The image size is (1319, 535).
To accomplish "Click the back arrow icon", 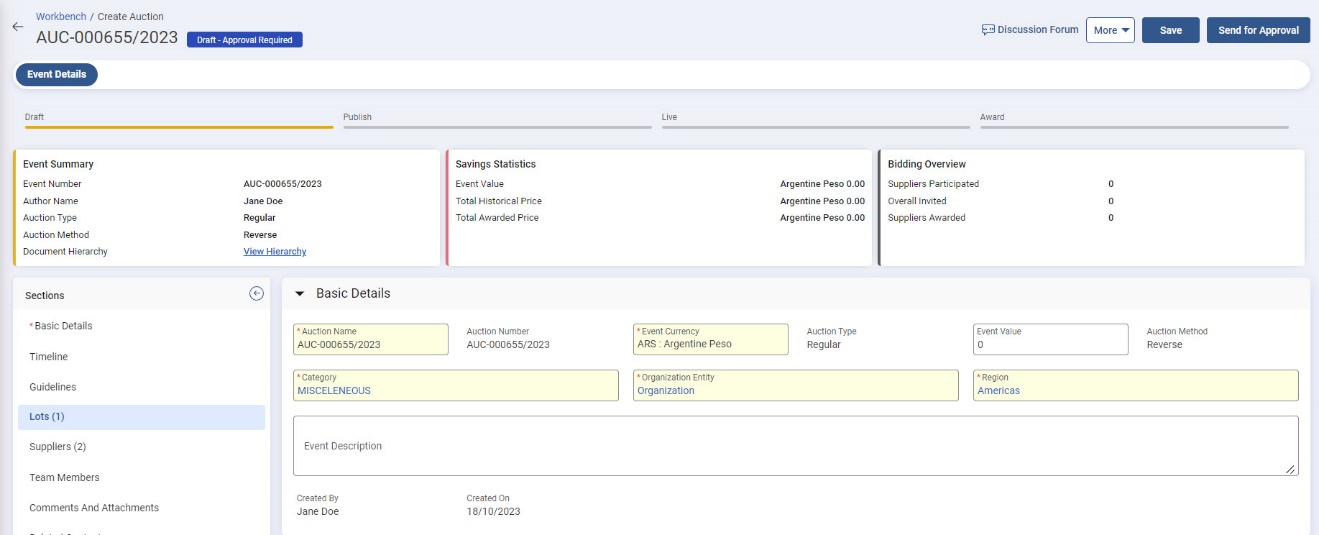I will [x=17, y=27].
